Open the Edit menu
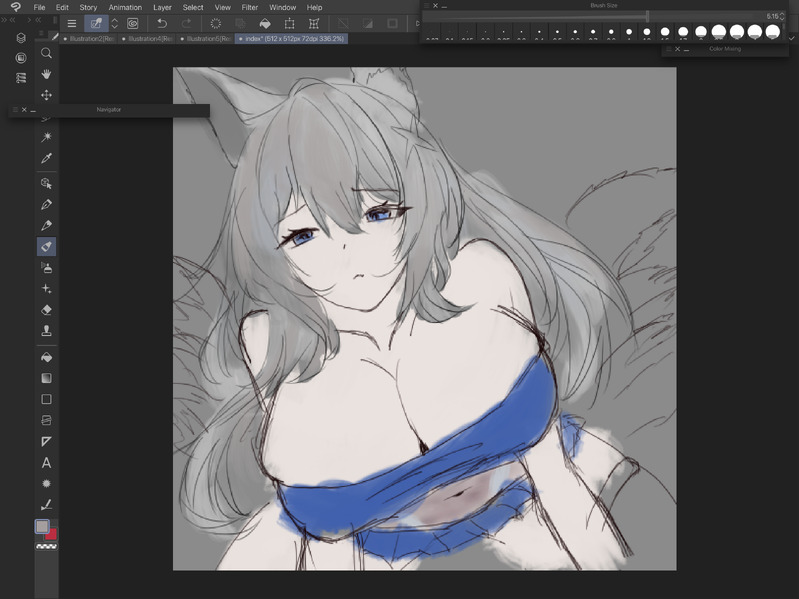Viewport: 799px width, 599px height. (x=62, y=8)
